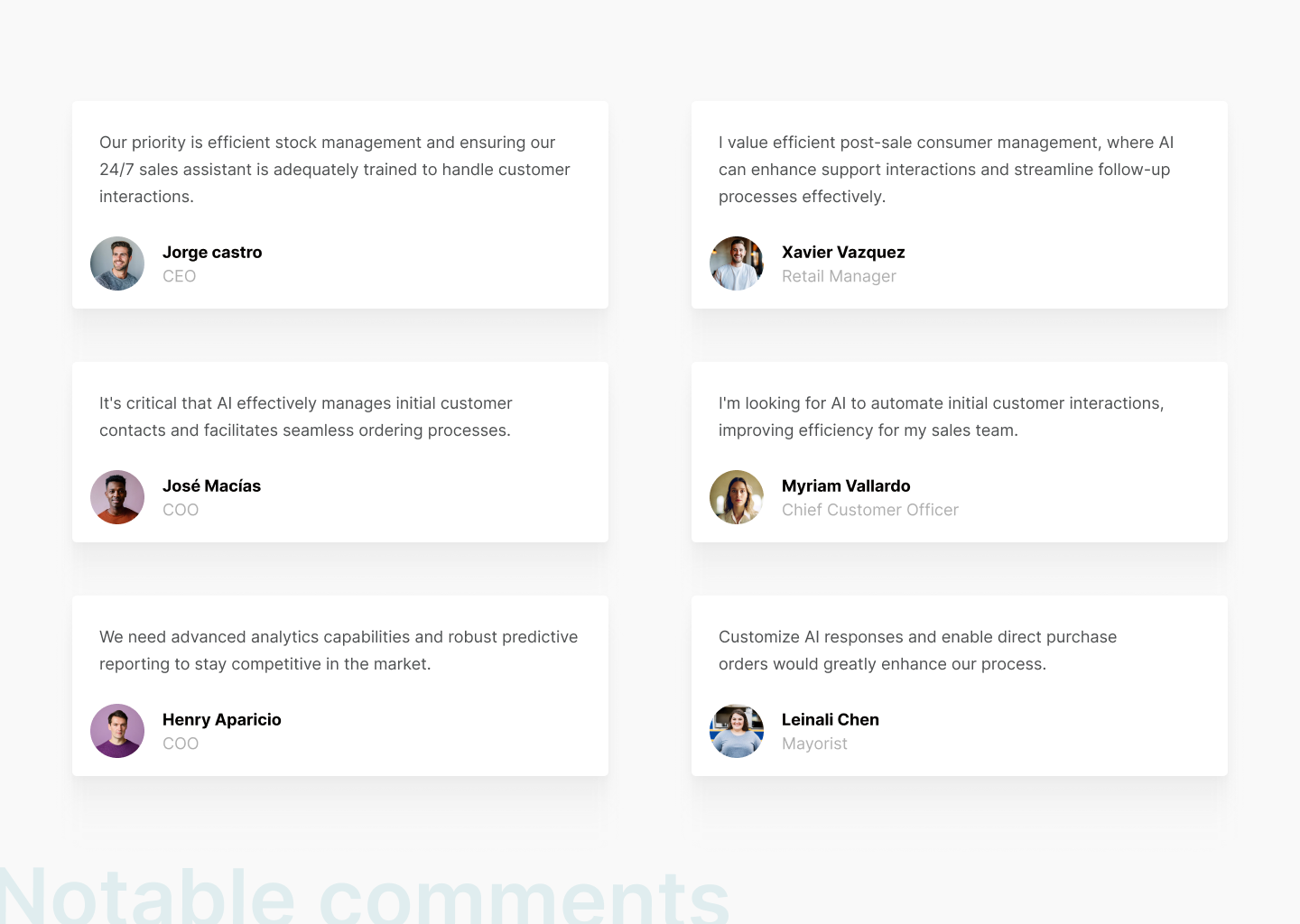Select the name Leinali Chen
The width and height of the screenshot is (1300, 924).
[x=831, y=720]
